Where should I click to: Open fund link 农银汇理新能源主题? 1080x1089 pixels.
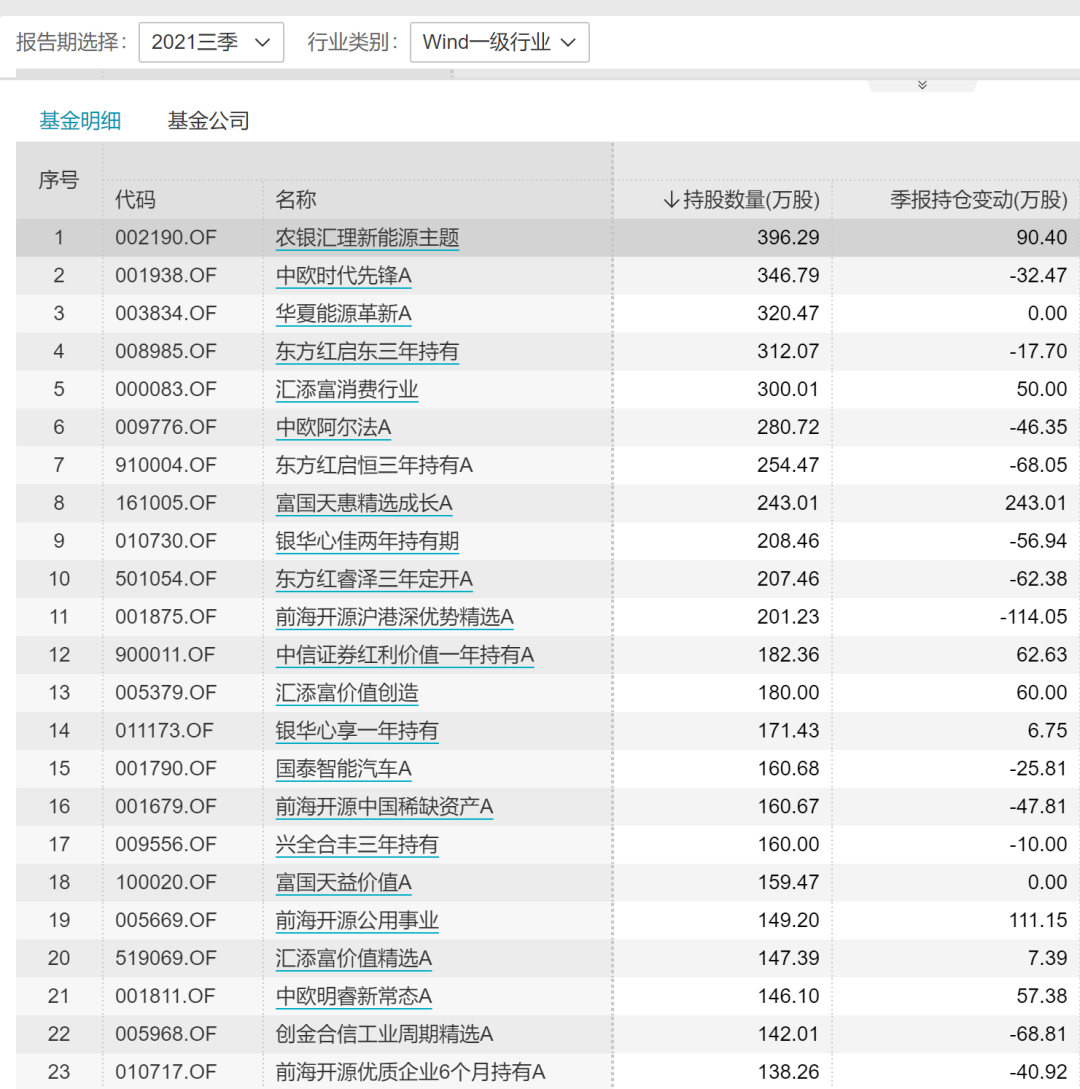(367, 238)
